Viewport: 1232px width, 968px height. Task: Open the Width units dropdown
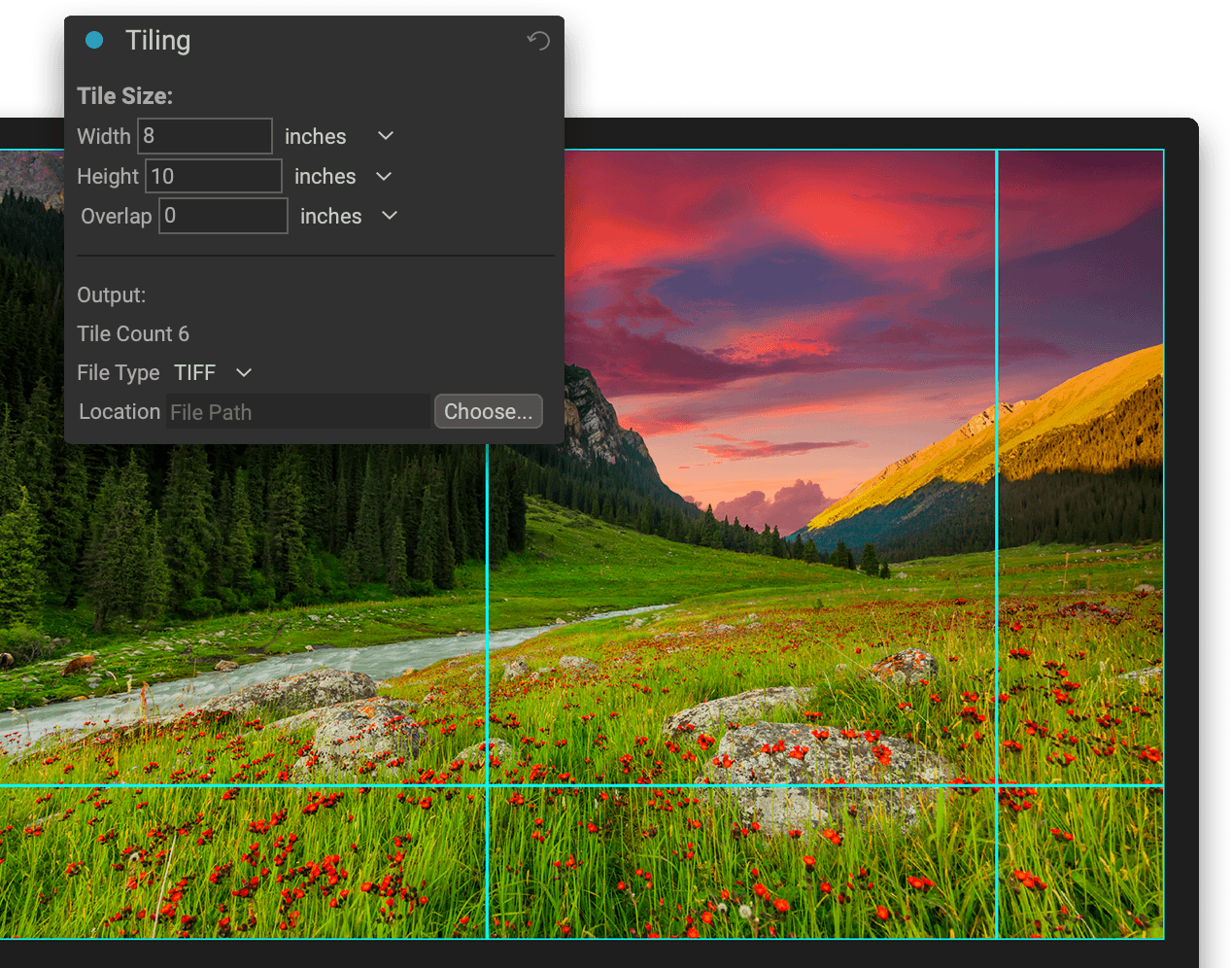384,136
